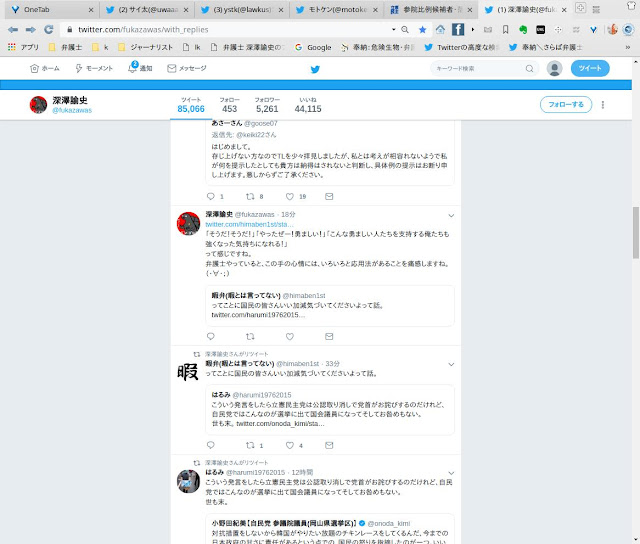
Task: Open the Twitterの高度な検索 bookmark
Action: pyautogui.click(x=462, y=47)
